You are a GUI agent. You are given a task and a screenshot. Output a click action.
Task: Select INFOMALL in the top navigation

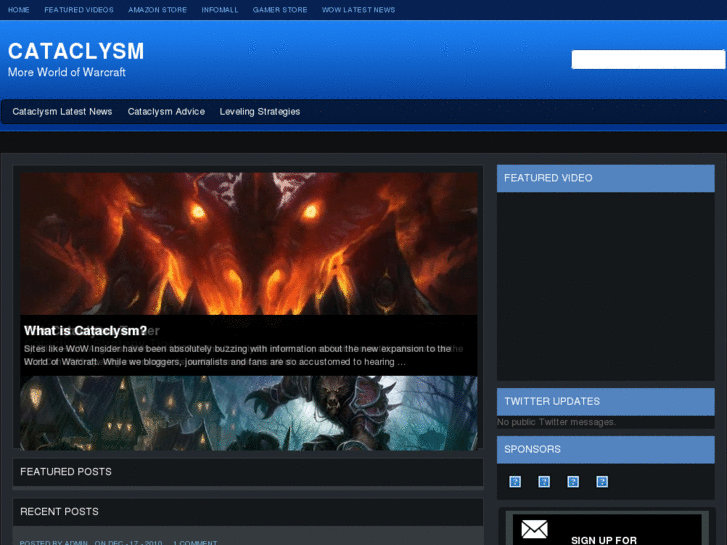(220, 10)
